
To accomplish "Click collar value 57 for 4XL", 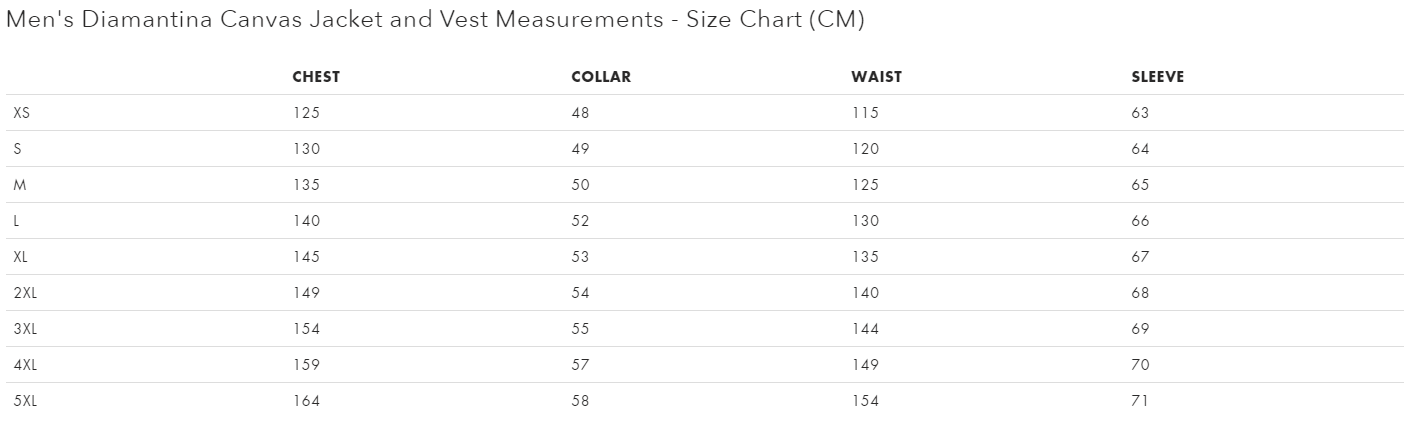I will click(x=581, y=365).
